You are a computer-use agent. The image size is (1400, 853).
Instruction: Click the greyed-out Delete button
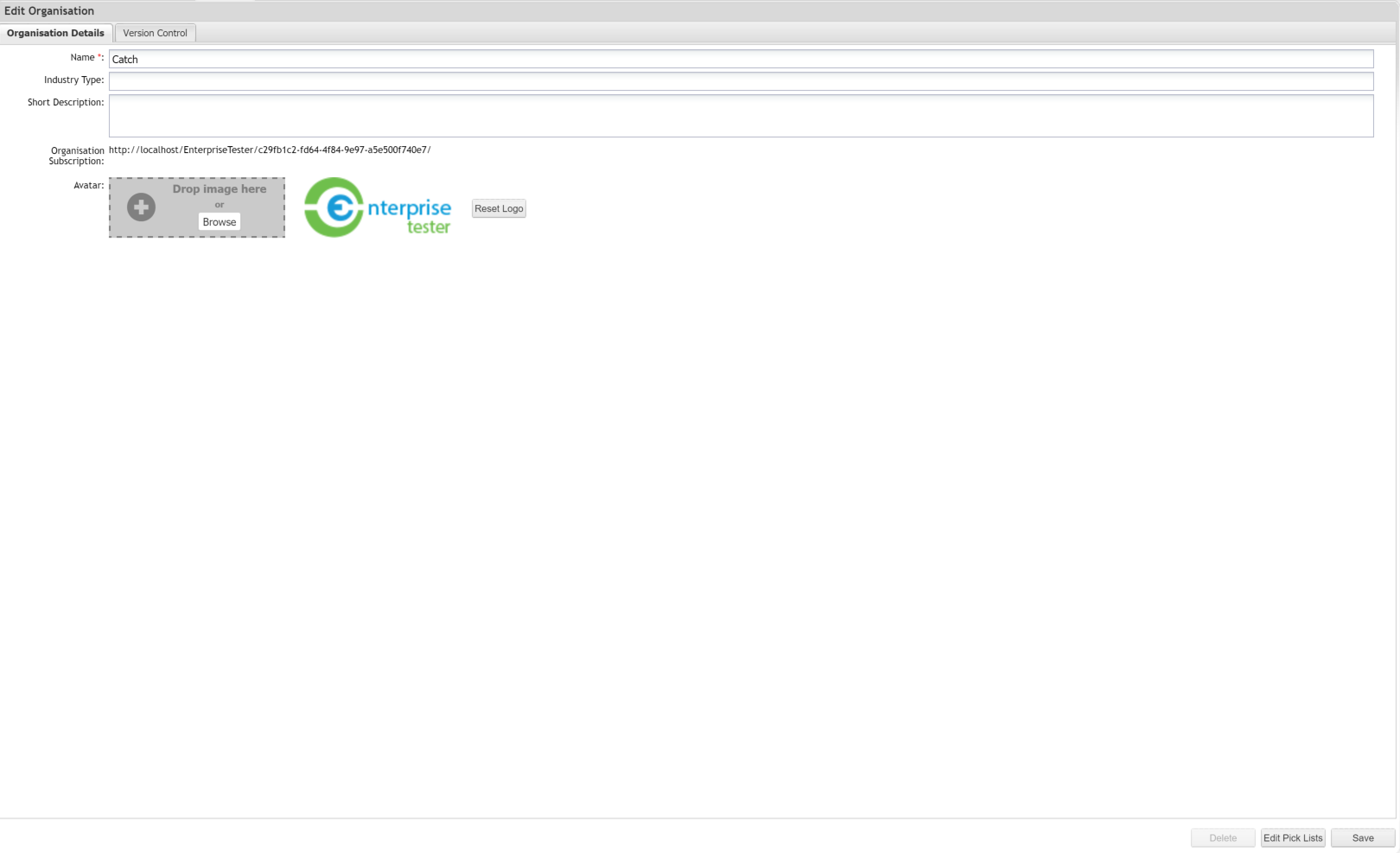[1222, 837]
